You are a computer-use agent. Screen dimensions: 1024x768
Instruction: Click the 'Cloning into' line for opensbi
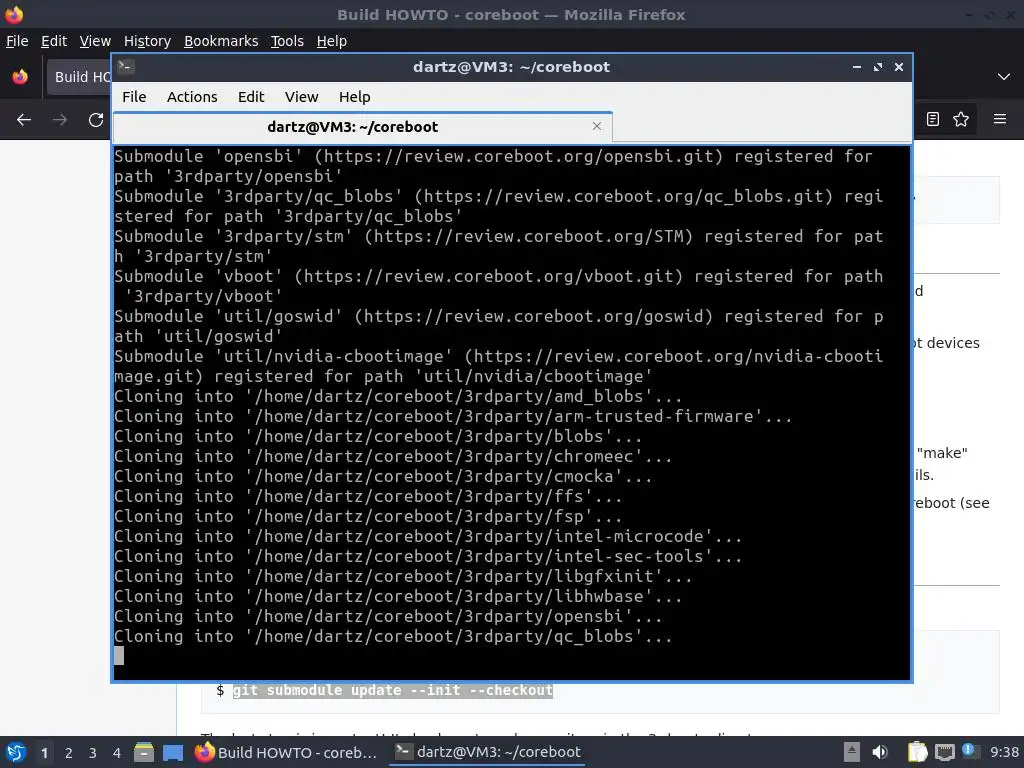tap(388, 616)
